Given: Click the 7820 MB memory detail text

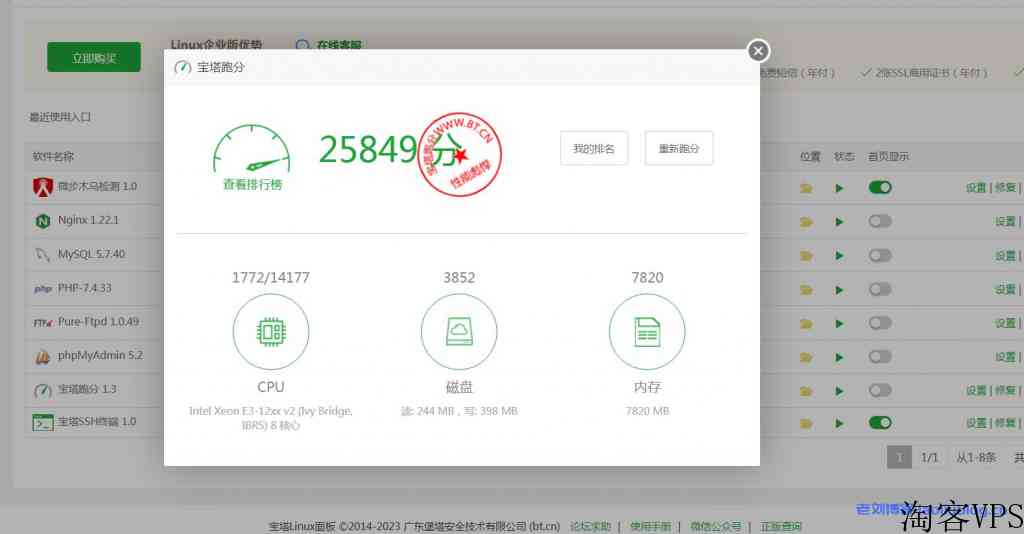Looking at the screenshot, I should (647, 411).
